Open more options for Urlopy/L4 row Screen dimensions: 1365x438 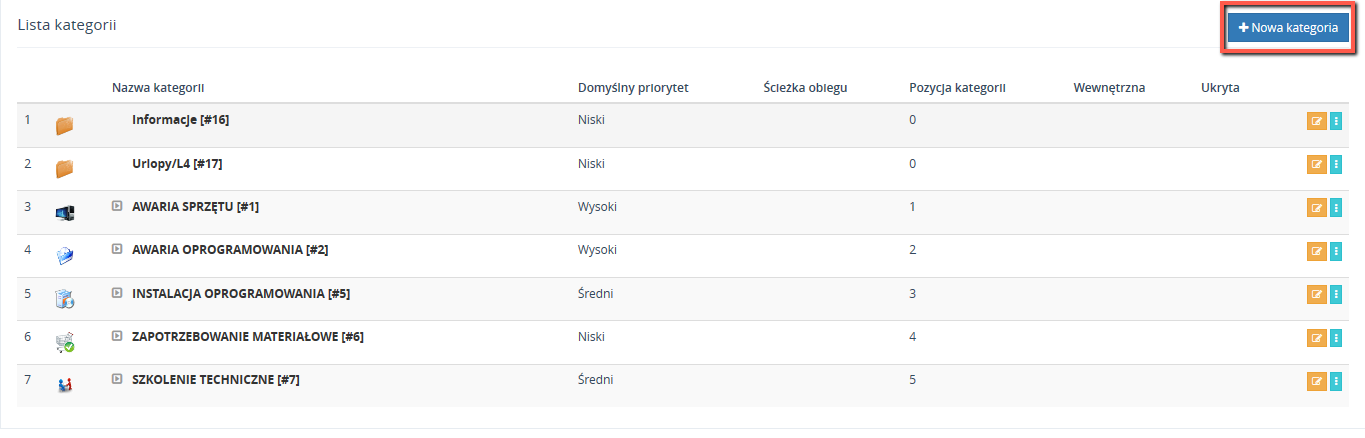[1336, 164]
